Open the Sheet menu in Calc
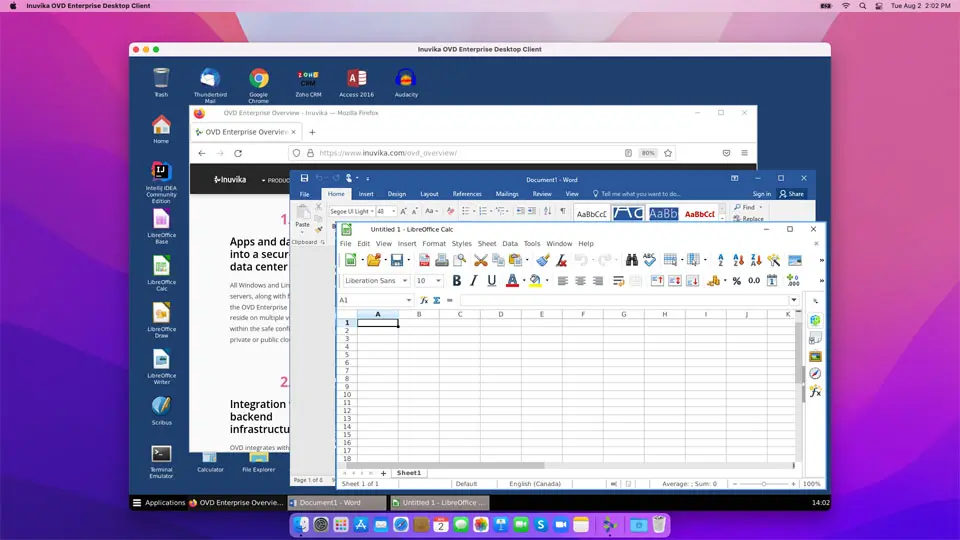The width and height of the screenshot is (960, 540). coord(486,243)
